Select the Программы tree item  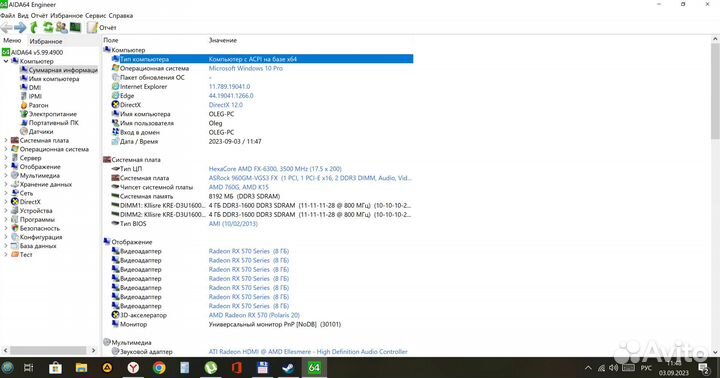[x=33, y=220]
